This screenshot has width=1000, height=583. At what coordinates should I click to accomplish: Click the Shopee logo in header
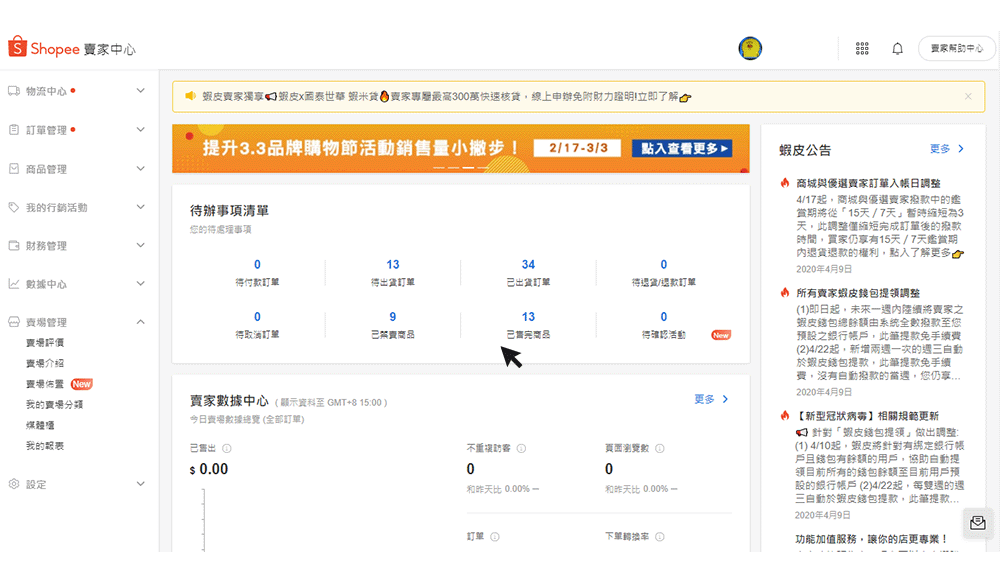click(x=72, y=48)
